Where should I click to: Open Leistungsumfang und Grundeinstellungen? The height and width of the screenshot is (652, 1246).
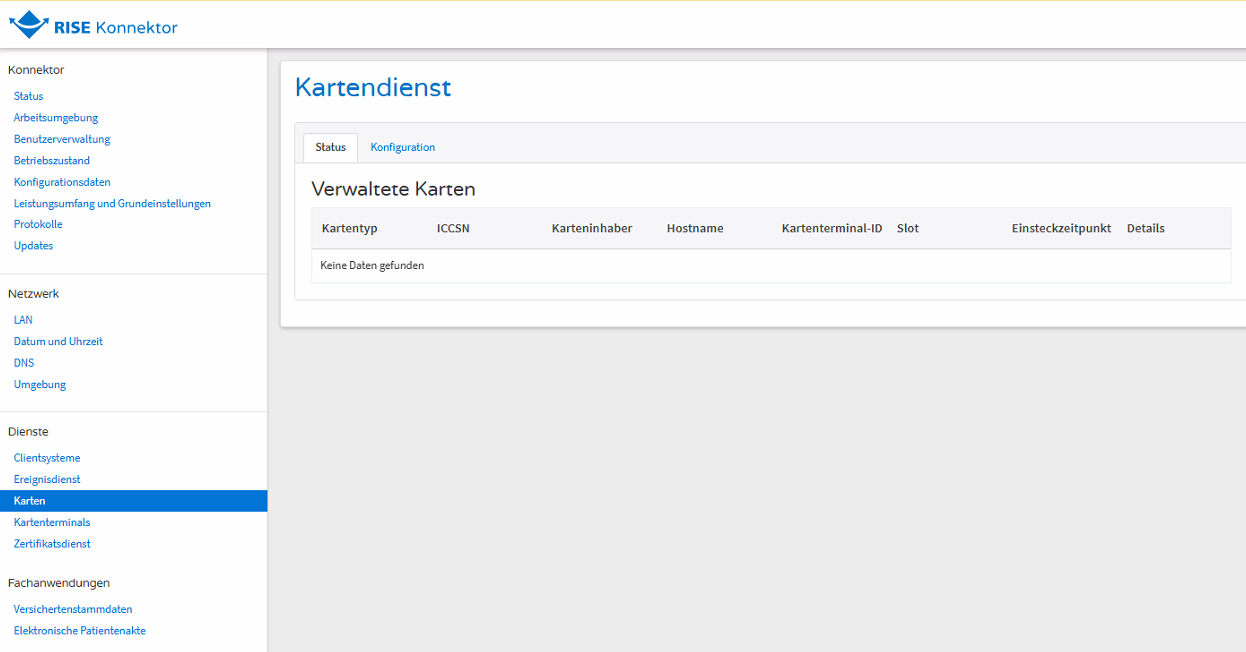112,203
